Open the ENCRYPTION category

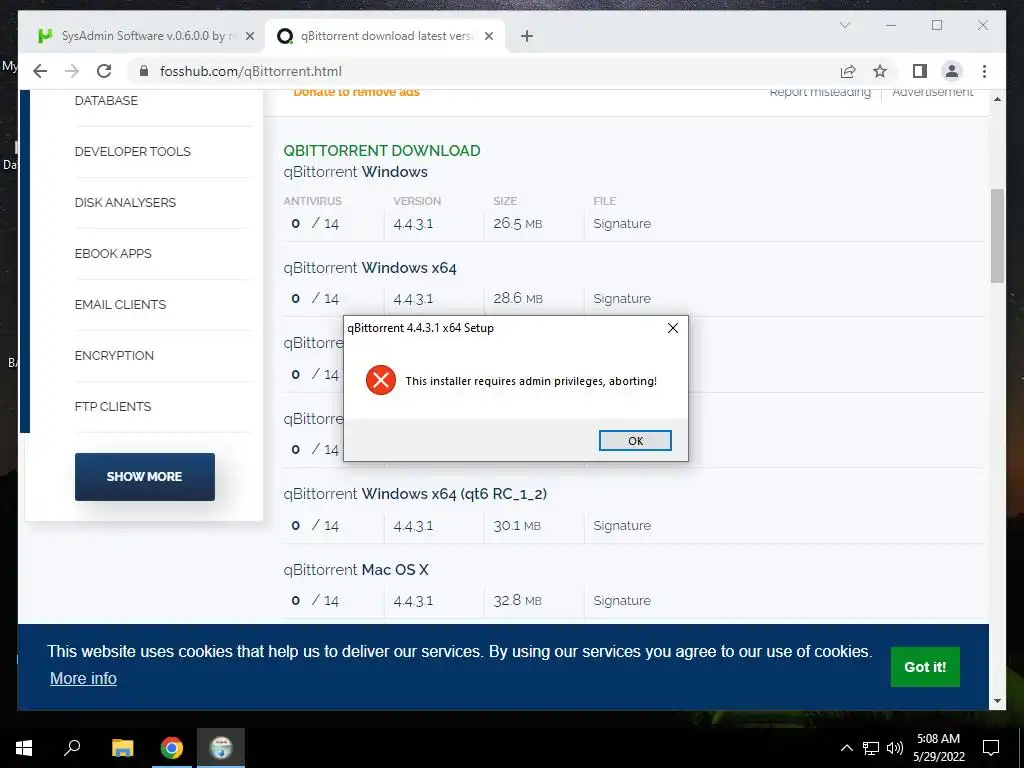pos(114,355)
